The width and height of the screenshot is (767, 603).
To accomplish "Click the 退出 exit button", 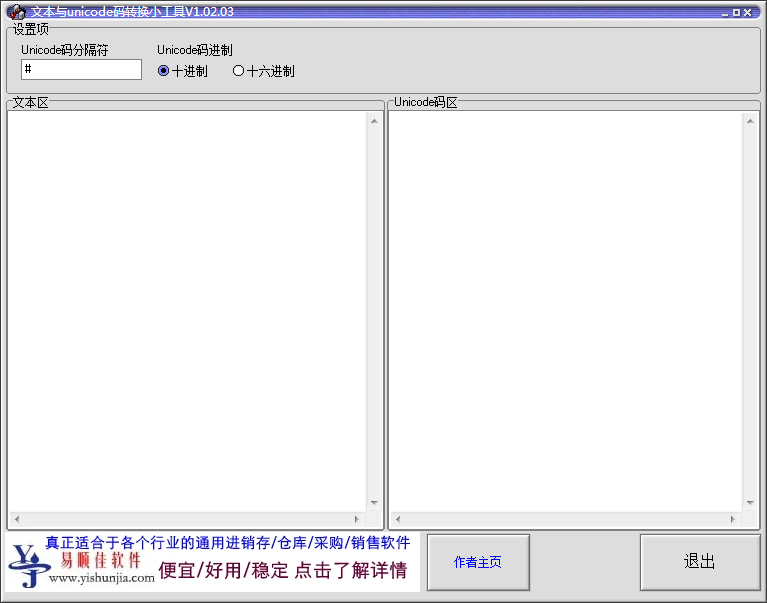I will tap(699, 562).
